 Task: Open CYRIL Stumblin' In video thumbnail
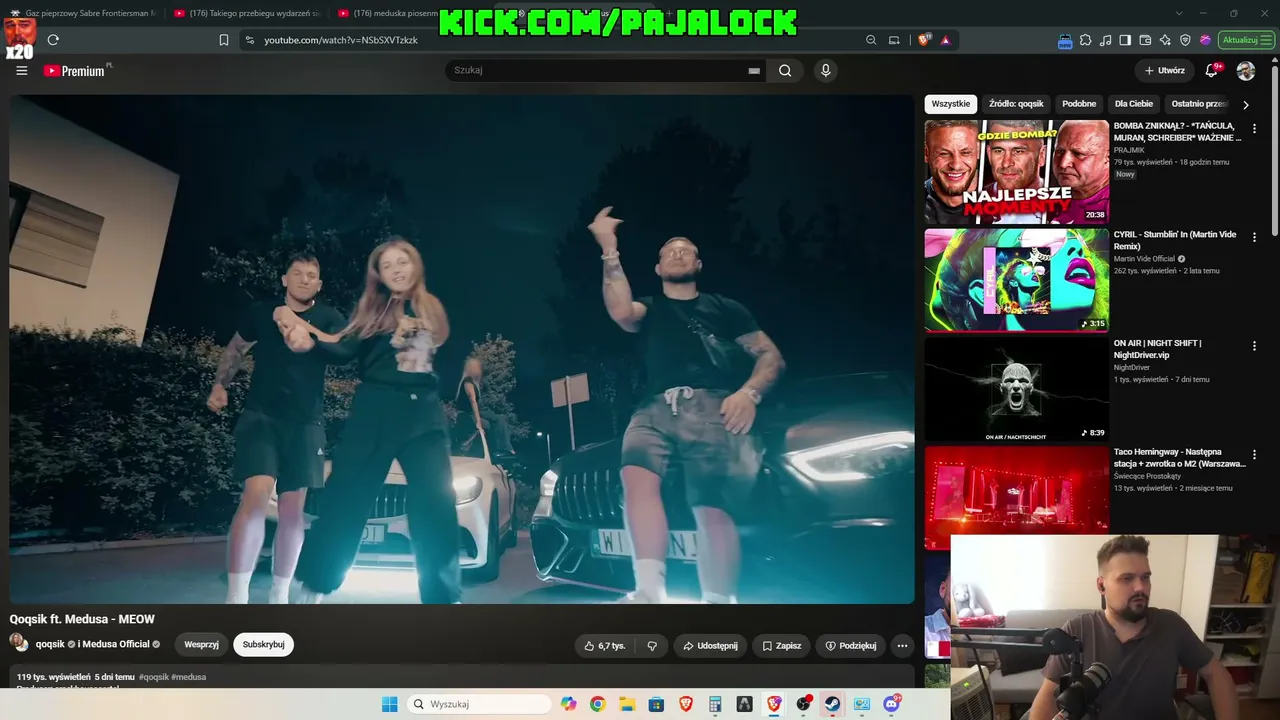pos(1016,280)
